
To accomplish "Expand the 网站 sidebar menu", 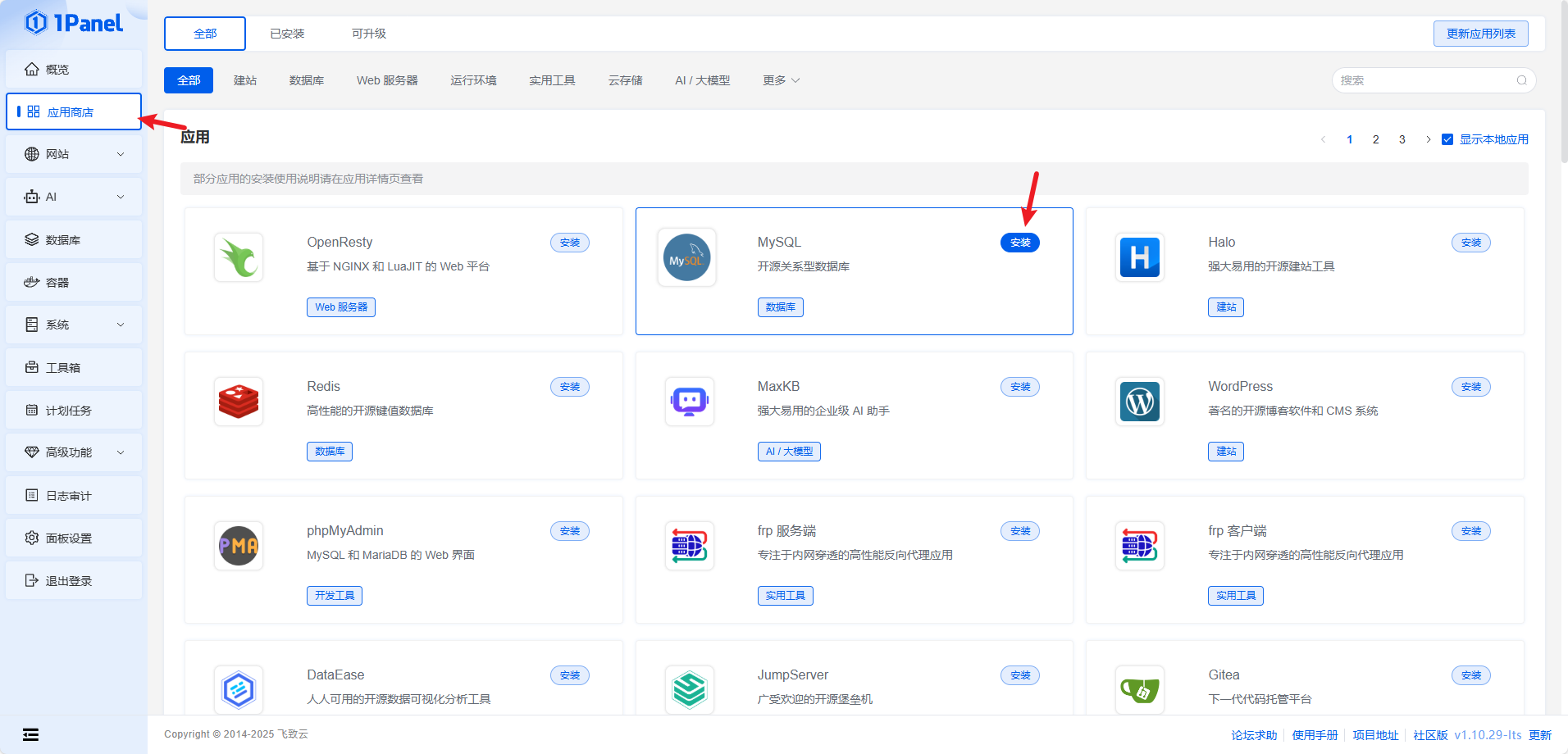I will coord(74,154).
